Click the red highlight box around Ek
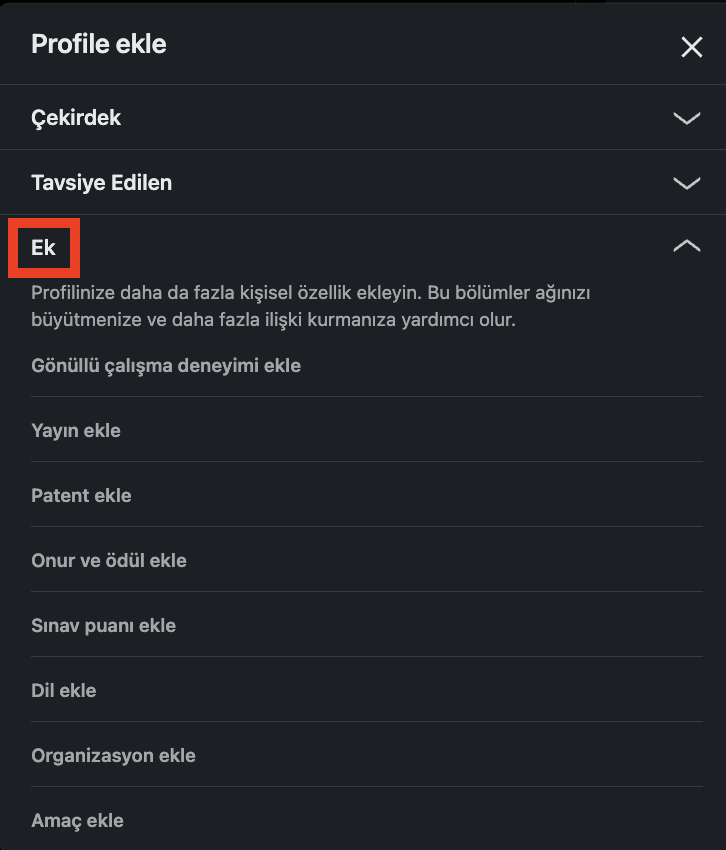 (44, 248)
